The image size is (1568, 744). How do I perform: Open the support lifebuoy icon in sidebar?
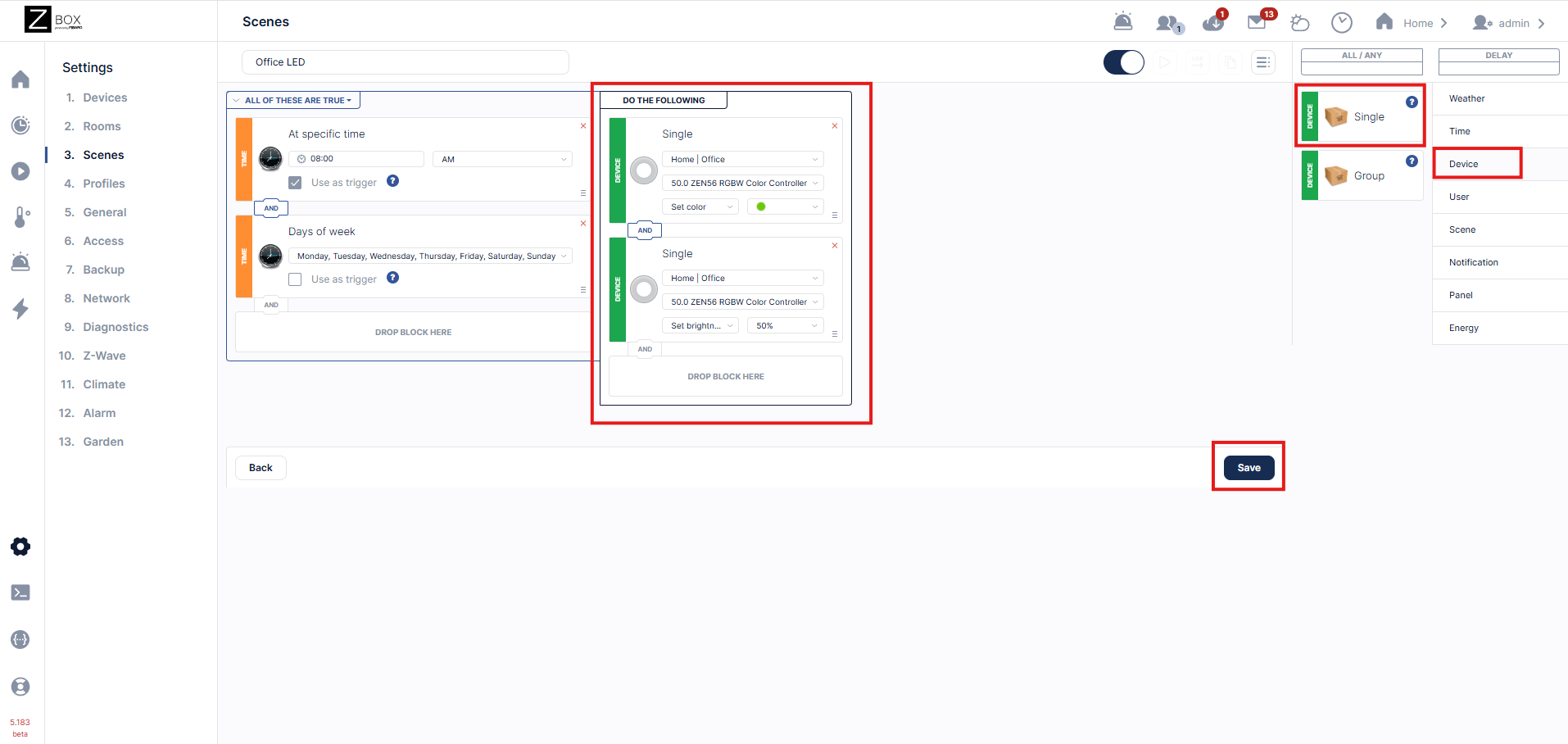pos(20,687)
